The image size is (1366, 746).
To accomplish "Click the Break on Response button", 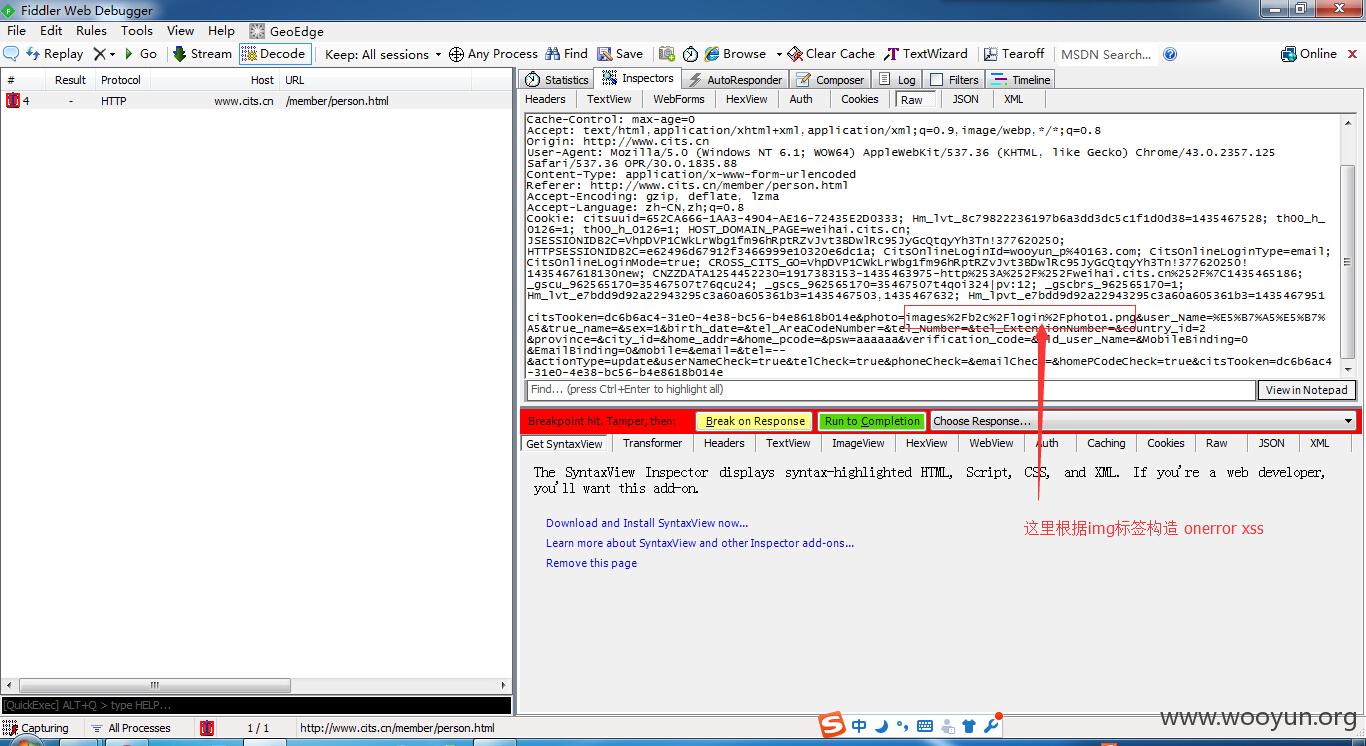I will click(x=755, y=421).
